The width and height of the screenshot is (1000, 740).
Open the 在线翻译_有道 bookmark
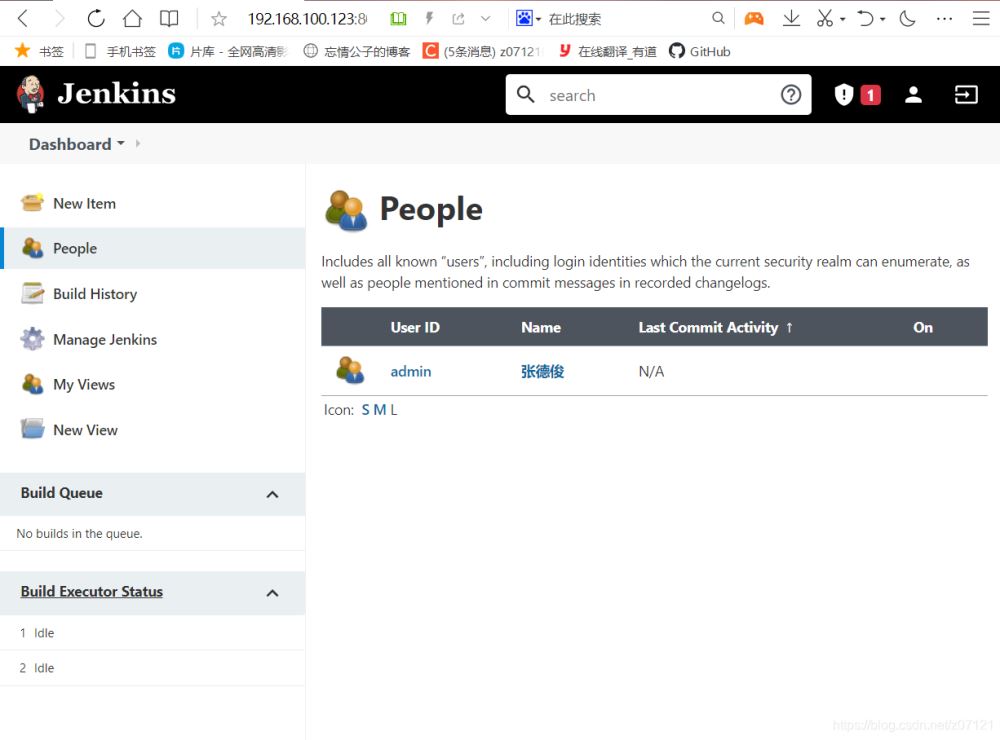coord(608,51)
